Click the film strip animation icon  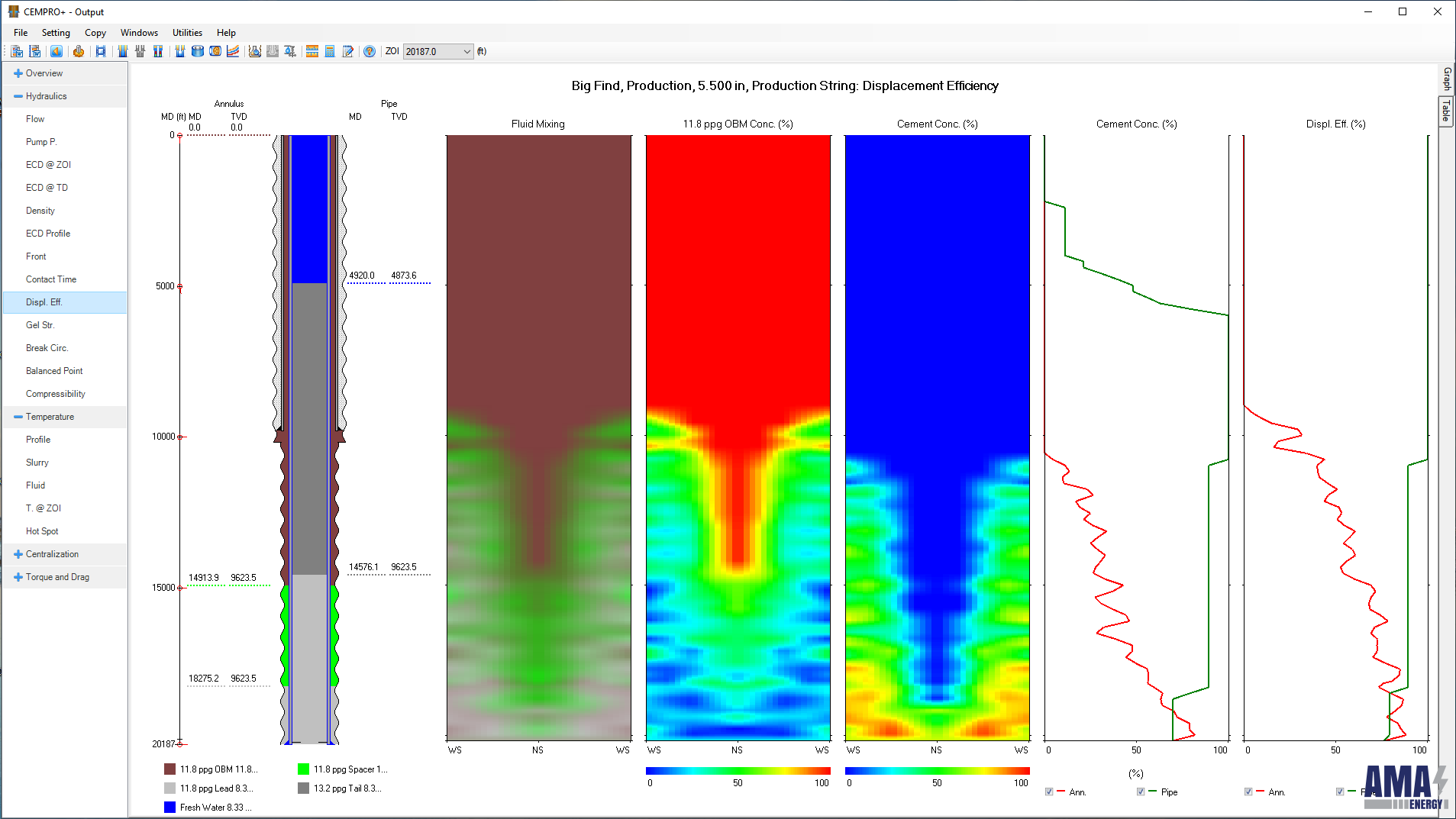(100, 51)
